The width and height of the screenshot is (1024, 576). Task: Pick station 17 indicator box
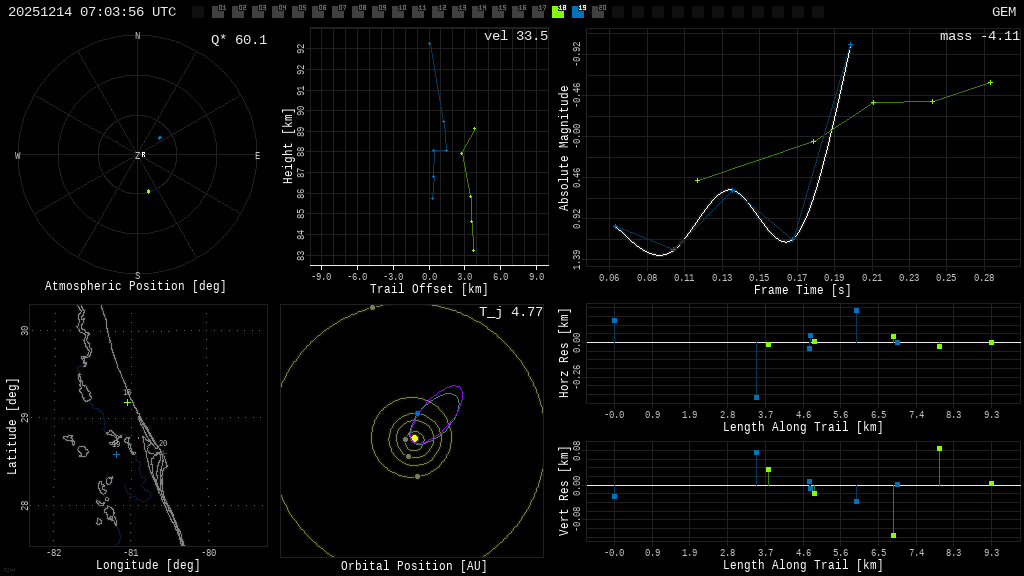[538, 12]
